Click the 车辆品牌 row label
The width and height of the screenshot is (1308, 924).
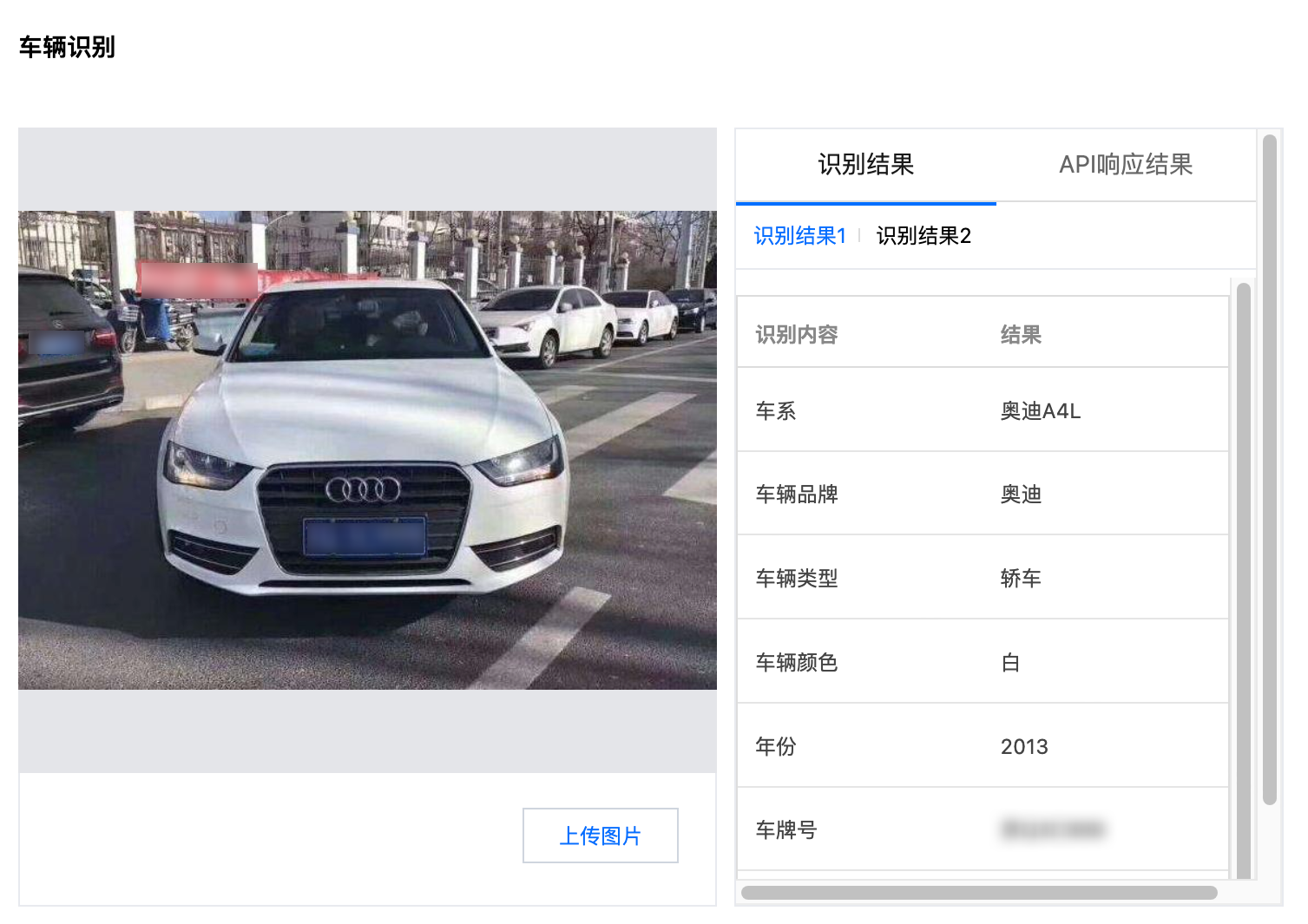[x=797, y=495]
